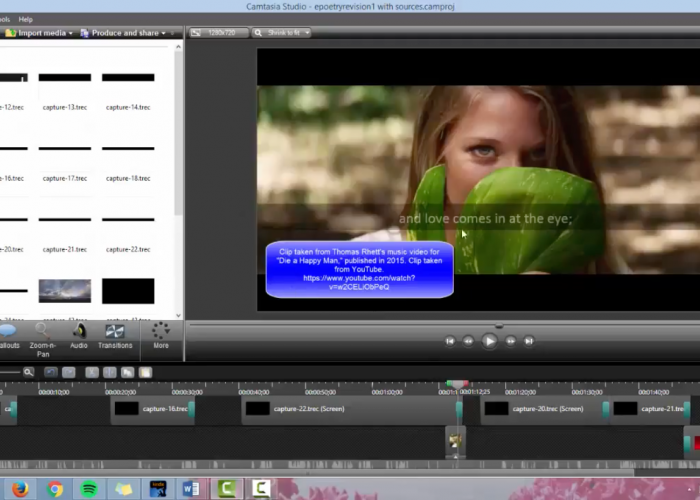
Task: Select capture-21.trec clip on timeline
Action: (x=650, y=409)
